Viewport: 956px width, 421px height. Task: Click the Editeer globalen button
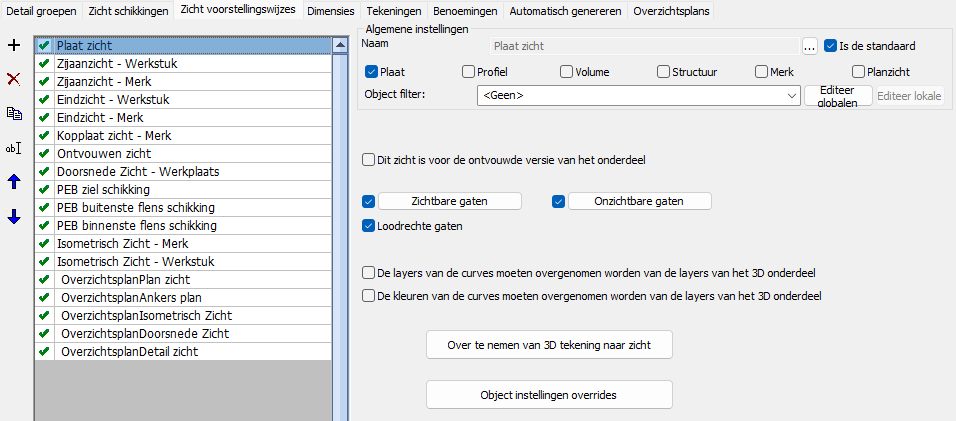click(838, 96)
